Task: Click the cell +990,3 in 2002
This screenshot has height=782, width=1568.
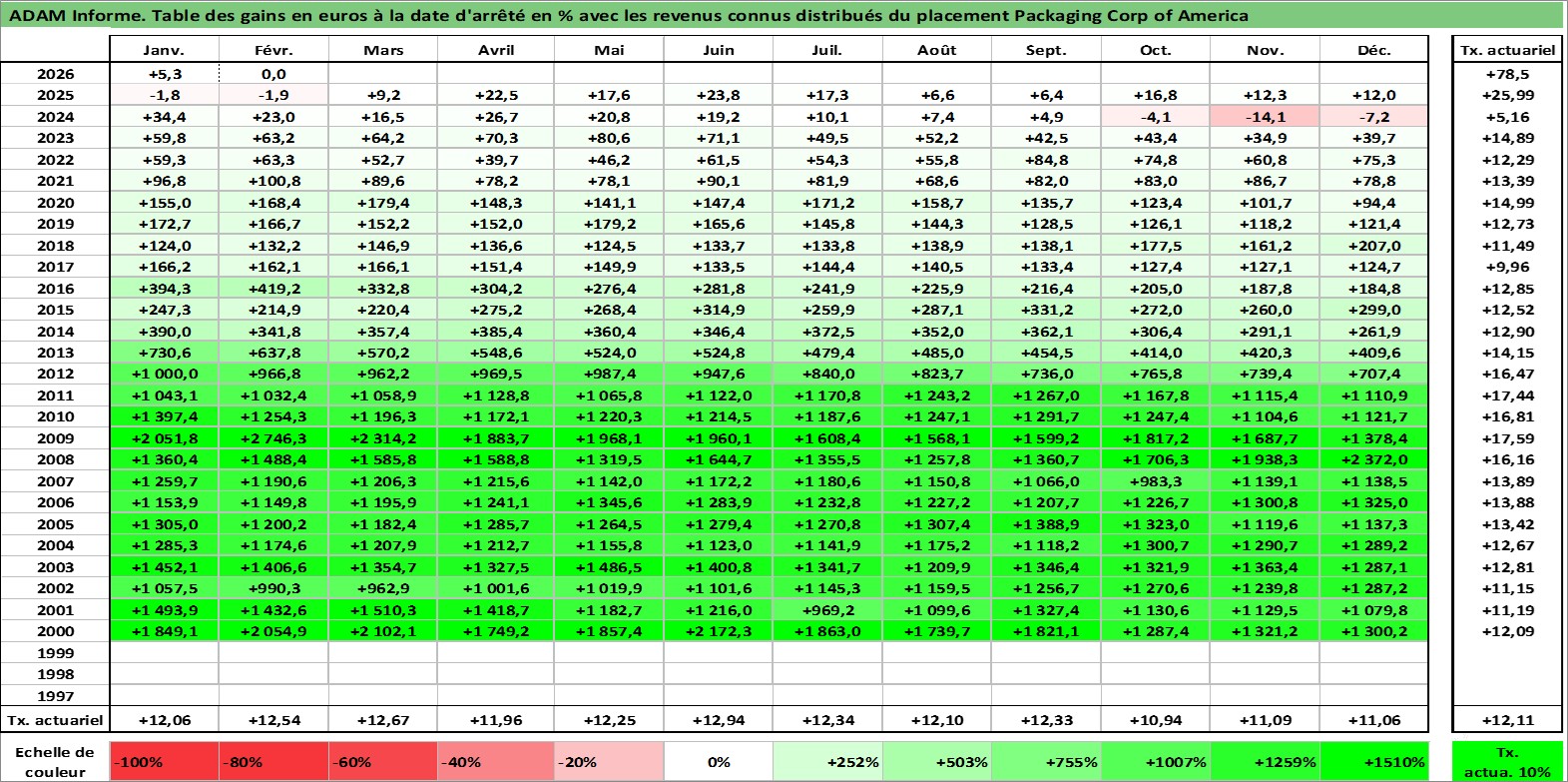Action: [x=273, y=588]
